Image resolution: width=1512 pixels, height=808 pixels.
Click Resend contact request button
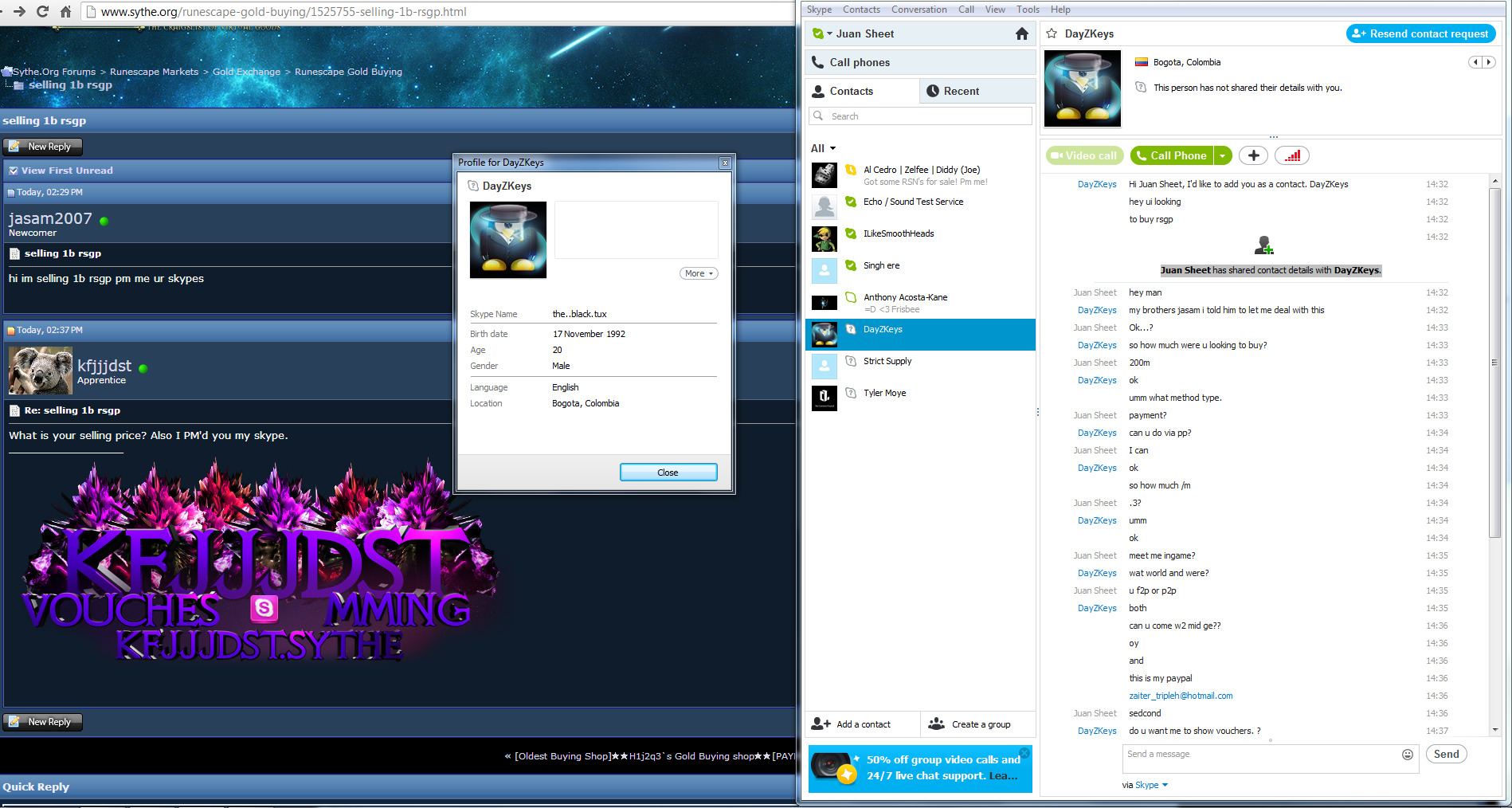pyautogui.click(x=1421, y=33)
